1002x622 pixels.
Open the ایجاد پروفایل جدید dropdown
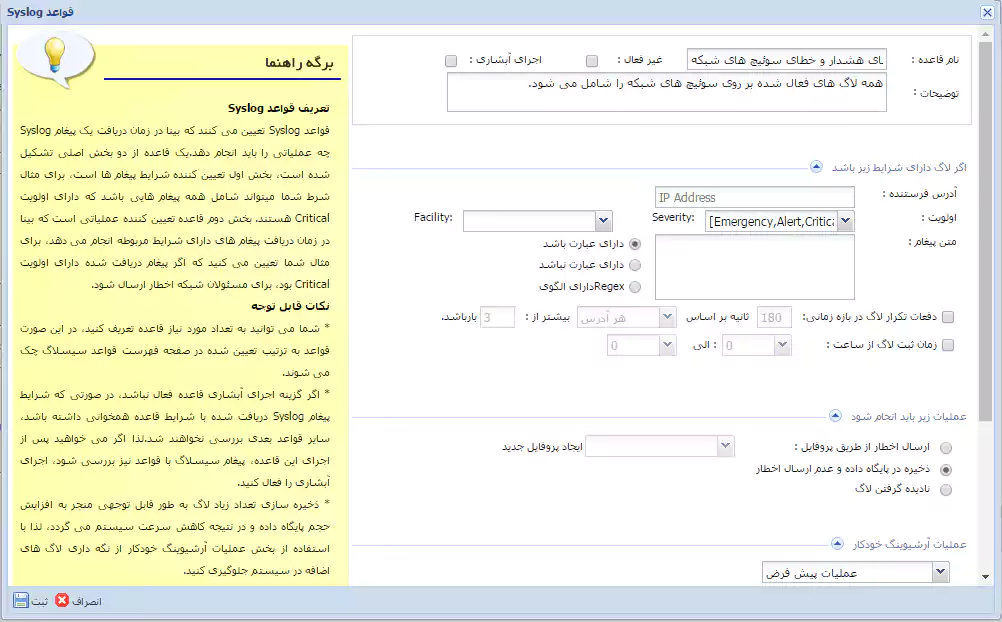[725, 446]
